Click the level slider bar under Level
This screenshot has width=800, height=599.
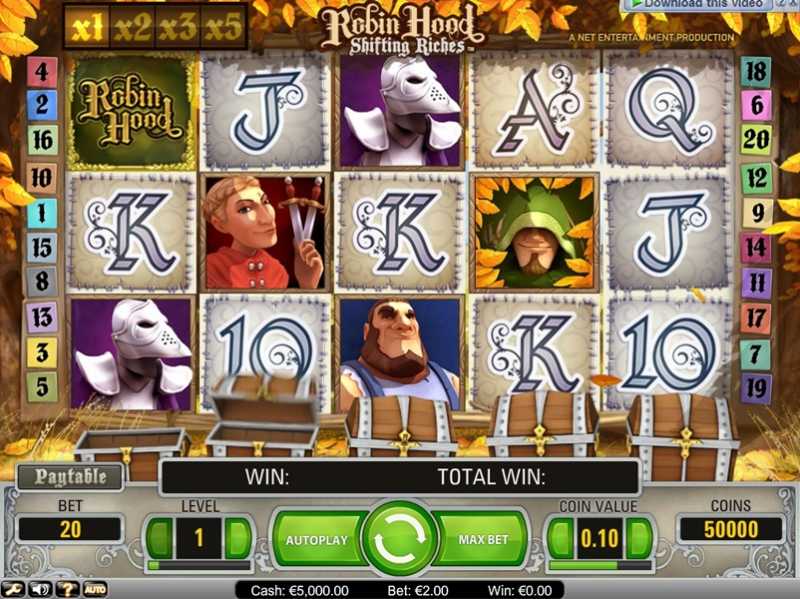click(x=199, y=565)
